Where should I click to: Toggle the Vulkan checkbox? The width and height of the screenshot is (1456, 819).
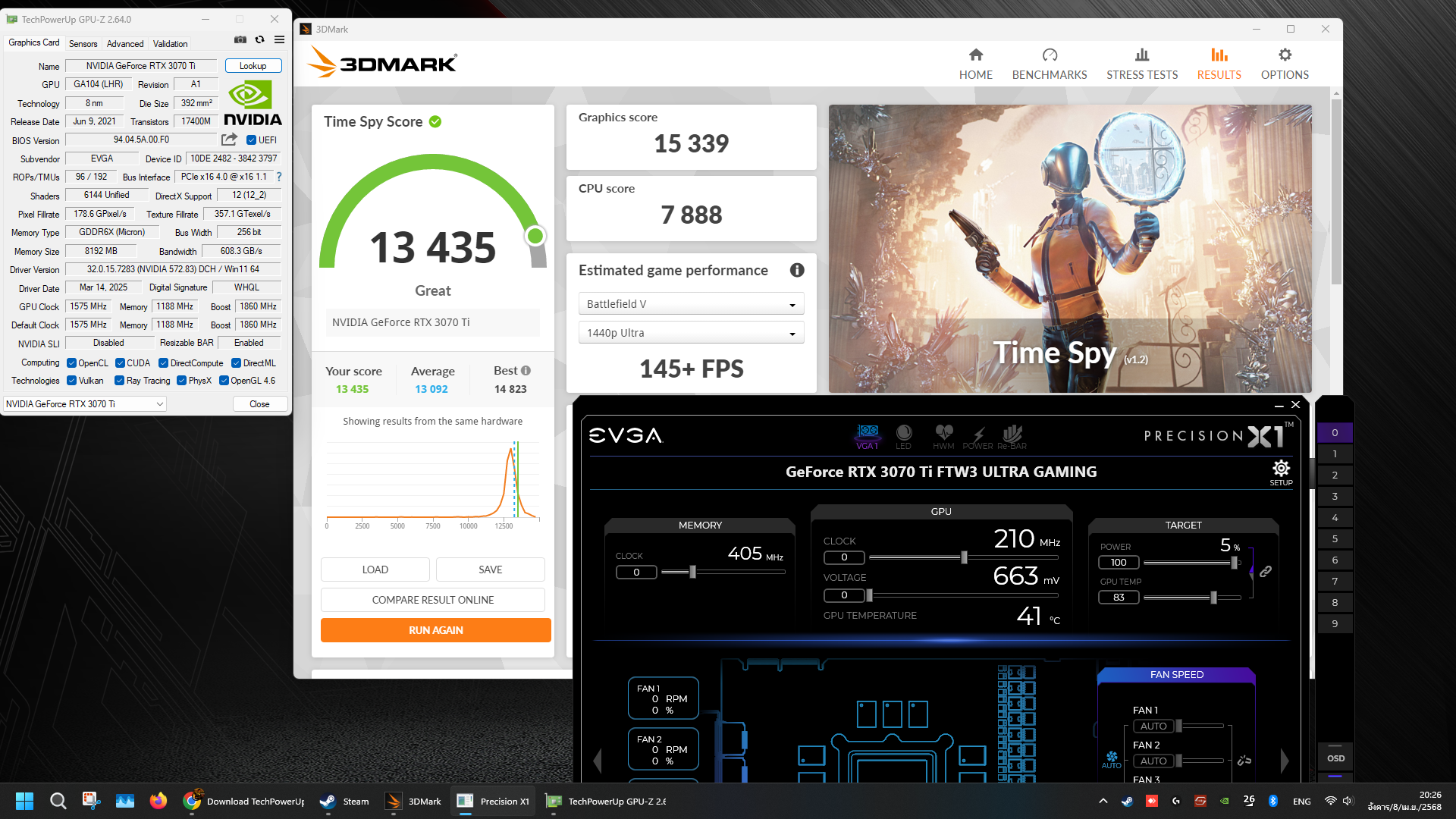[71, 381]
